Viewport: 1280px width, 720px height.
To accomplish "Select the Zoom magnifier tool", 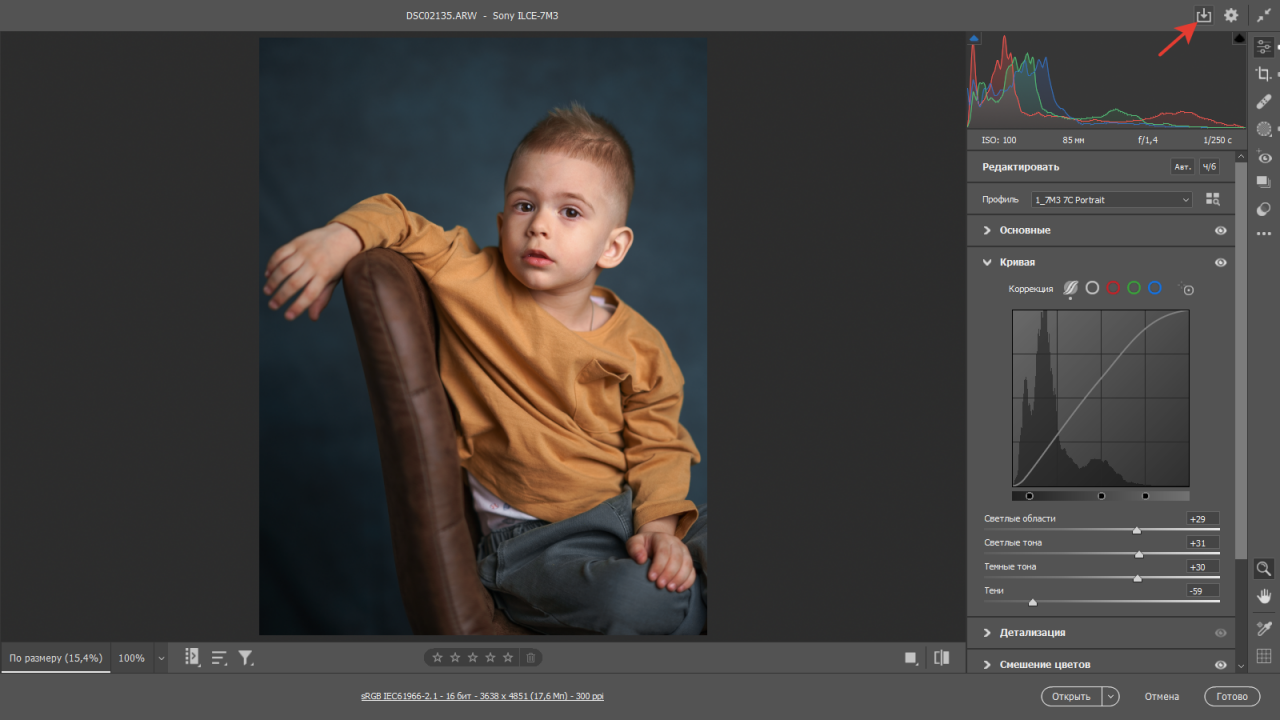I will click(x=1264, y=568).
